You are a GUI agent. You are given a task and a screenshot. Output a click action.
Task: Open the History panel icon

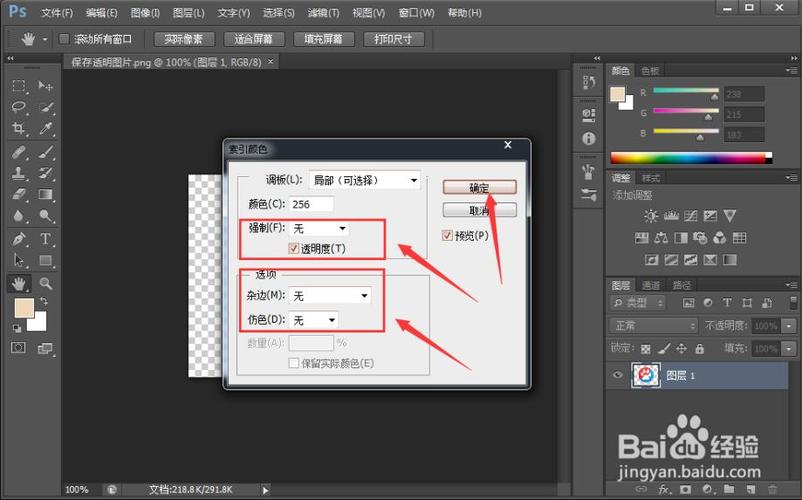tap(589, 82)
